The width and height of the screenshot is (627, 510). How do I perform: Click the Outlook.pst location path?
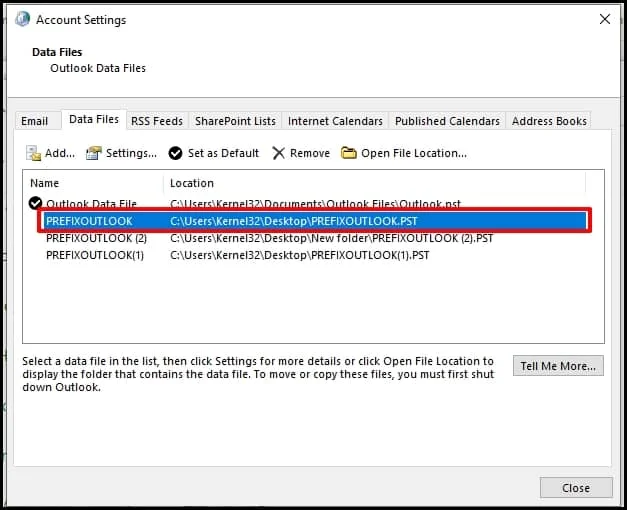coord(315,204)
